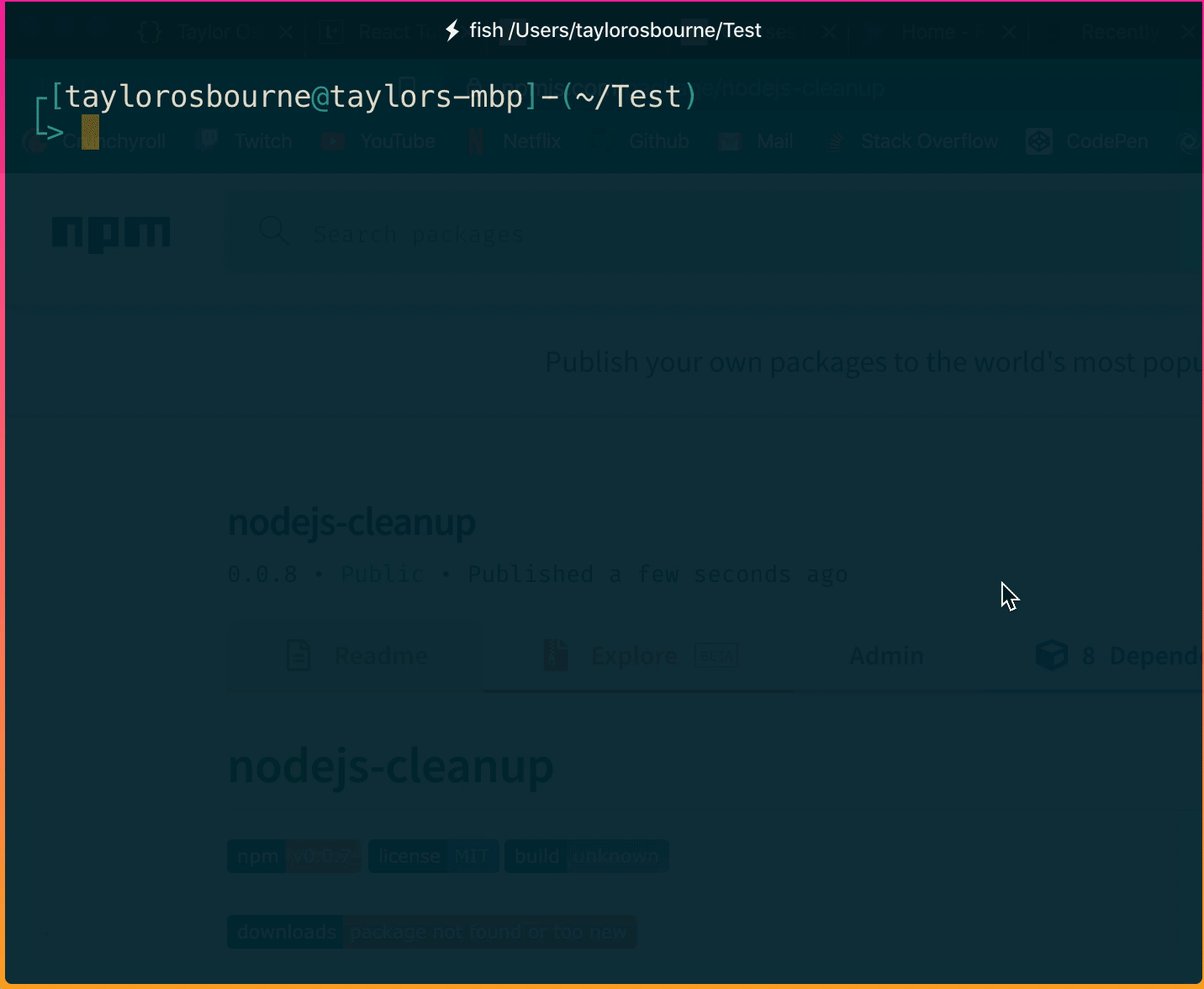1204x989 pixels.
Task: Click the nodejs-cleanup package title above the version line
Action: [x=351, y=522]
